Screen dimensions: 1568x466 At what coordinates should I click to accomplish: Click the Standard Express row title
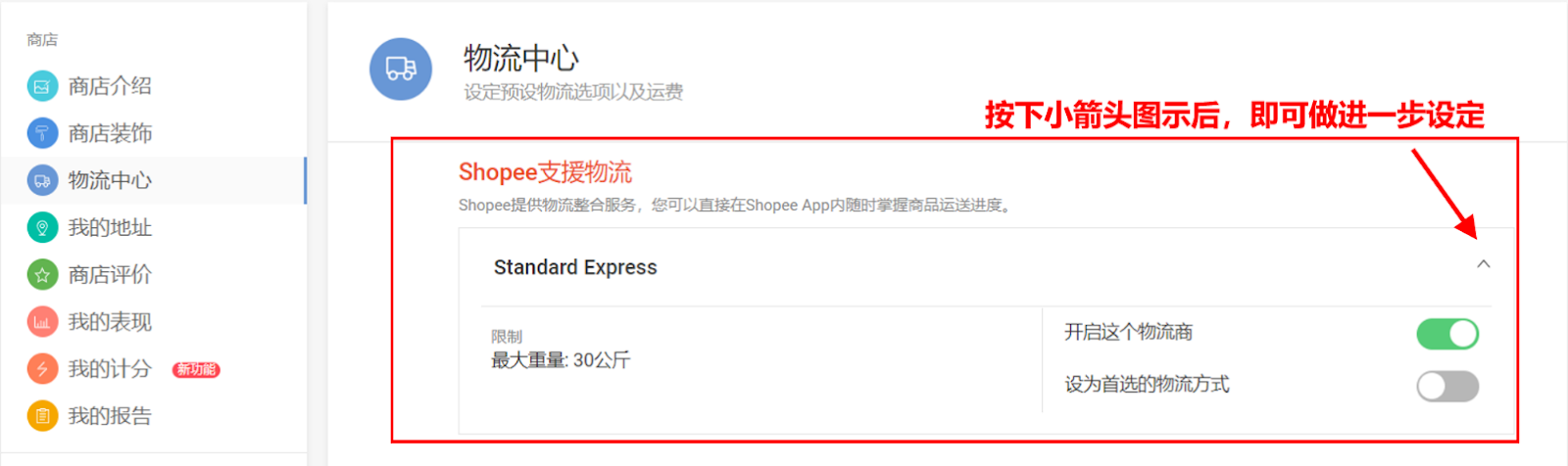pyautogui.click(x=575, y=267)
